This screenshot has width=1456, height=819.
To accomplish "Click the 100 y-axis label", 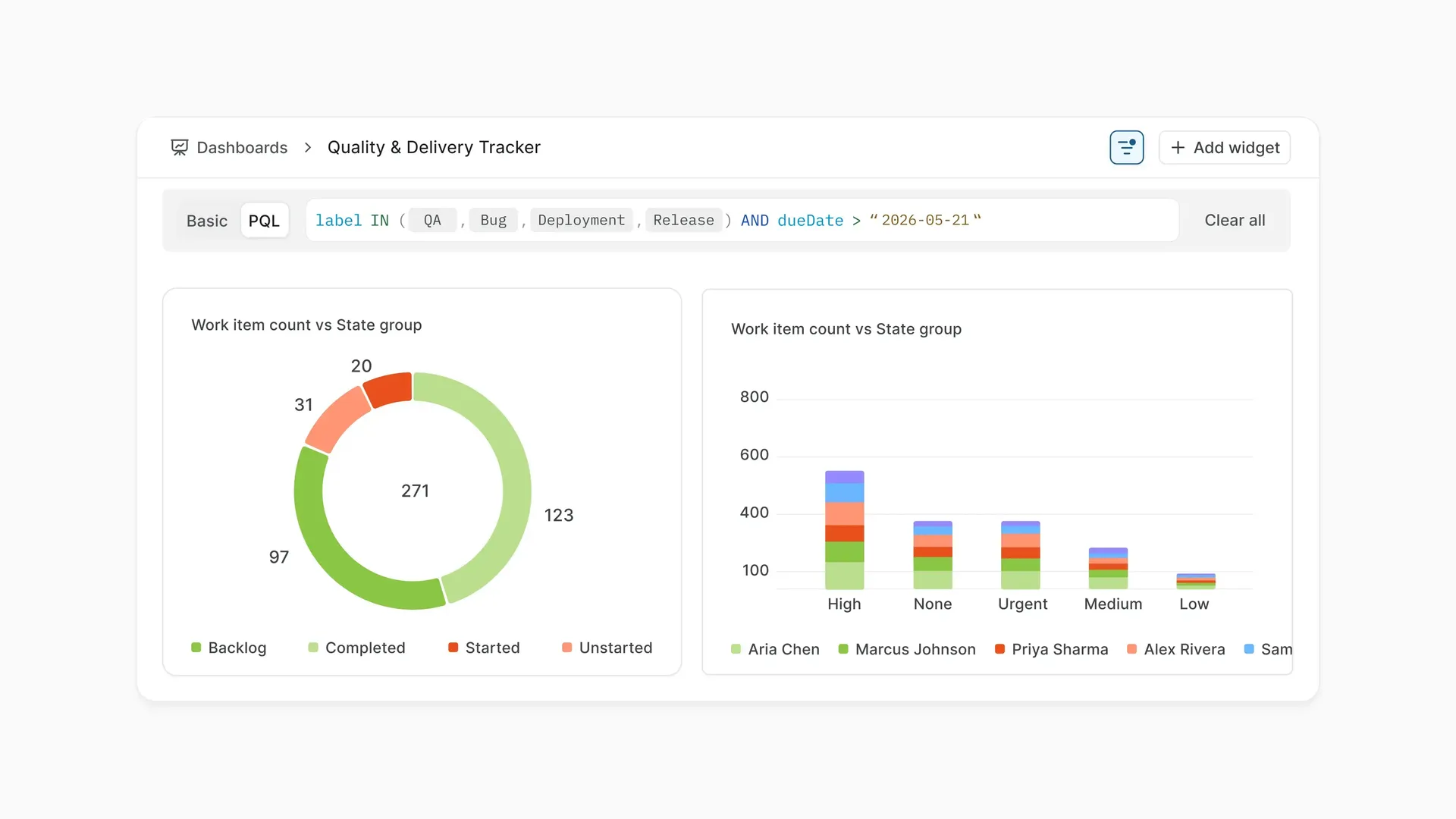I will (x=755, y=570).
